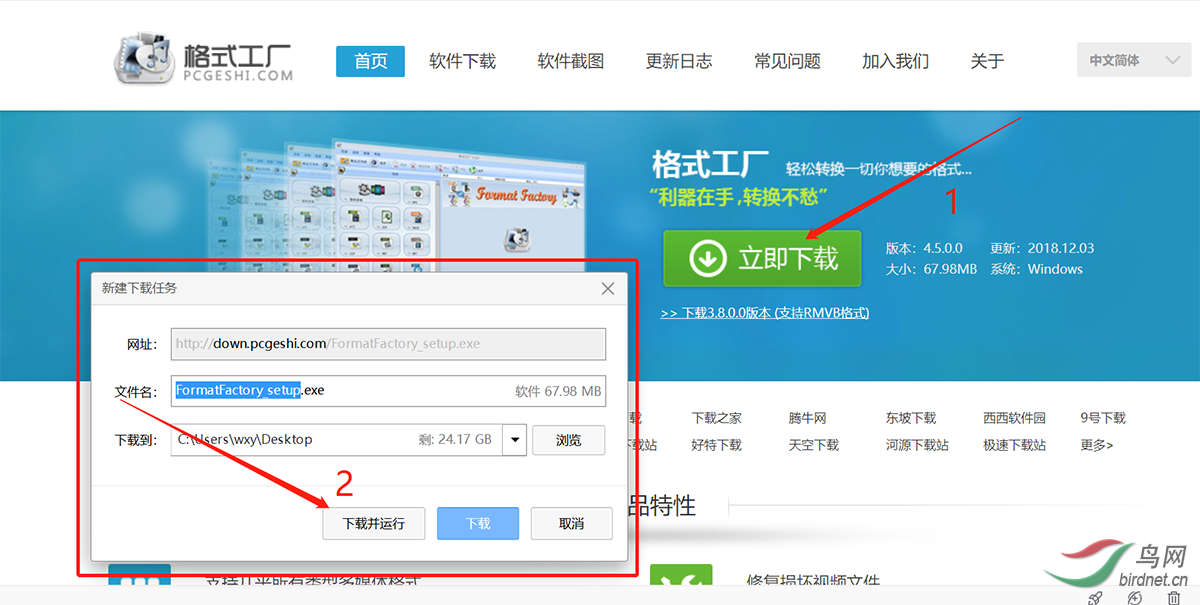Click the rocket icon in status bar
Screen dimensions: 1200x605
pos(1095,597)
